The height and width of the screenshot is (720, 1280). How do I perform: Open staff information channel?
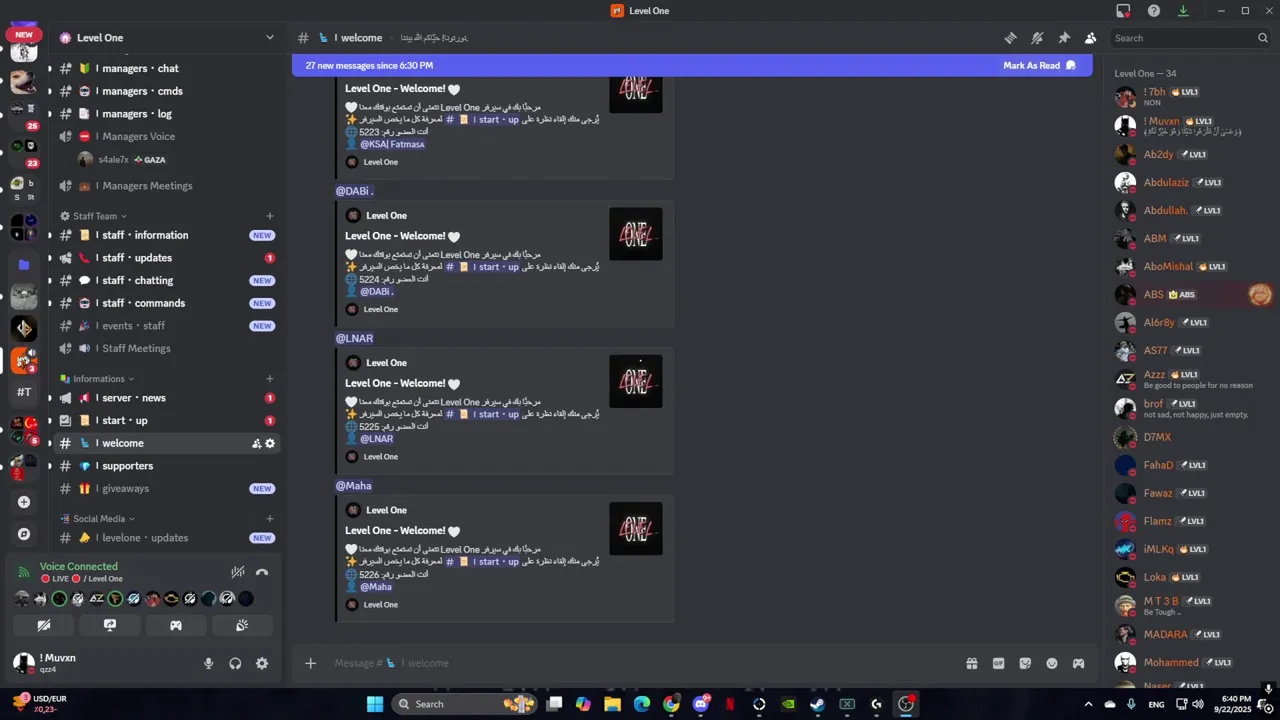[166, 235]
